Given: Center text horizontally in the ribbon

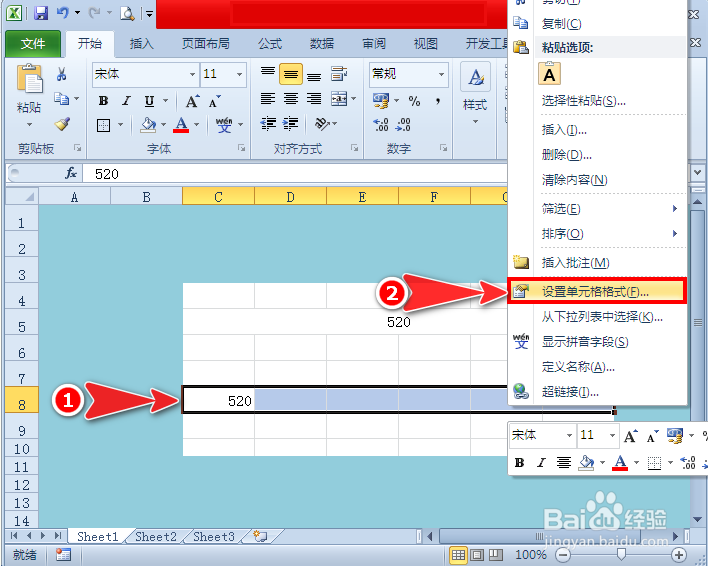Looking at the screenshot, I should click(x=291, y=99).
